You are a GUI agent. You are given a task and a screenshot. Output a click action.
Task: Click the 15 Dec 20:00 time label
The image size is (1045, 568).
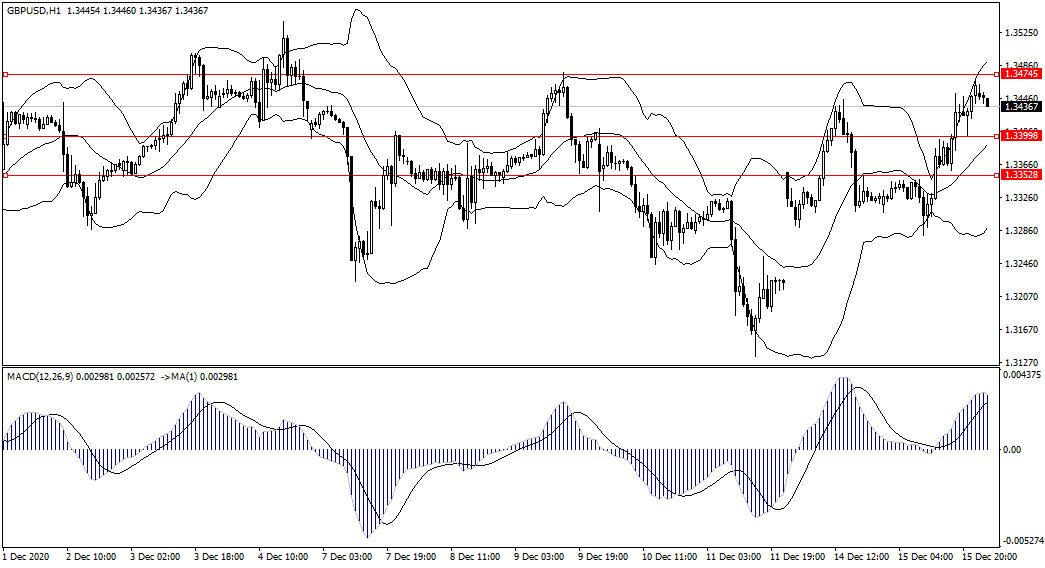[991, 555]
